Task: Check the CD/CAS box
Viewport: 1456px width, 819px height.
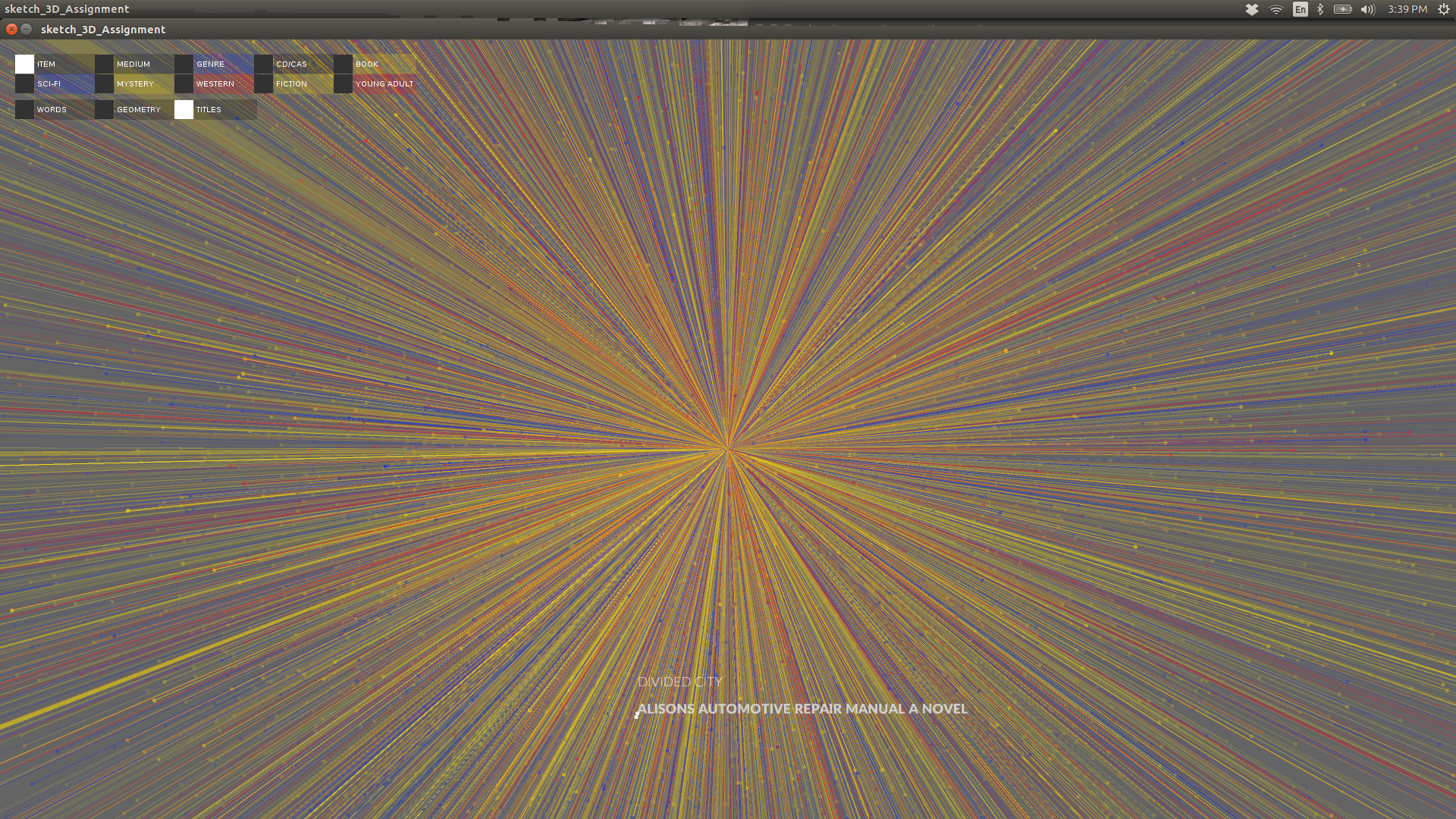Action: [263, 64]
